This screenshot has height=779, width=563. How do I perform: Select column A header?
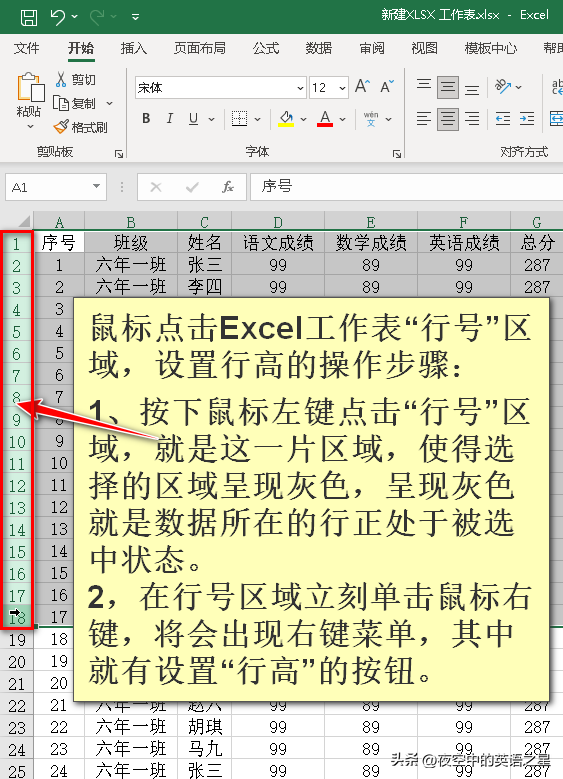point(59,222)
